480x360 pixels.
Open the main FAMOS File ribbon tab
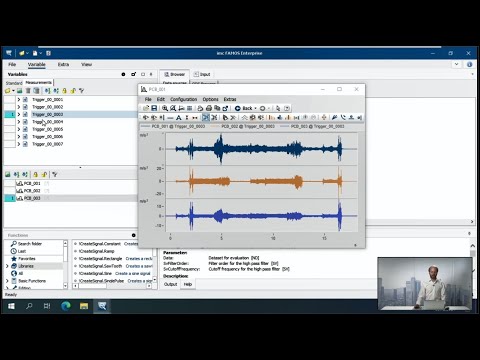point(12,64)
